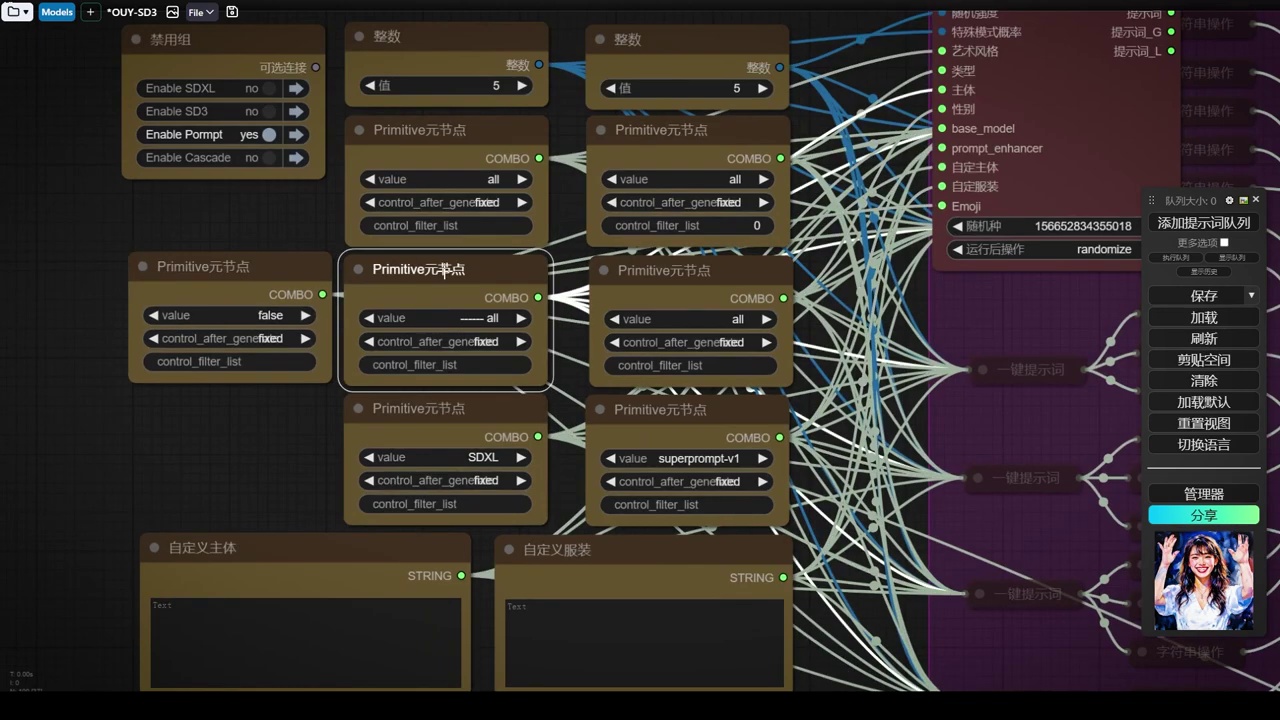The height and width of the screenshot is (720, 1280).
Task: Click the Emoji input port
Action: pyautogui.click(x=942, y=206)
